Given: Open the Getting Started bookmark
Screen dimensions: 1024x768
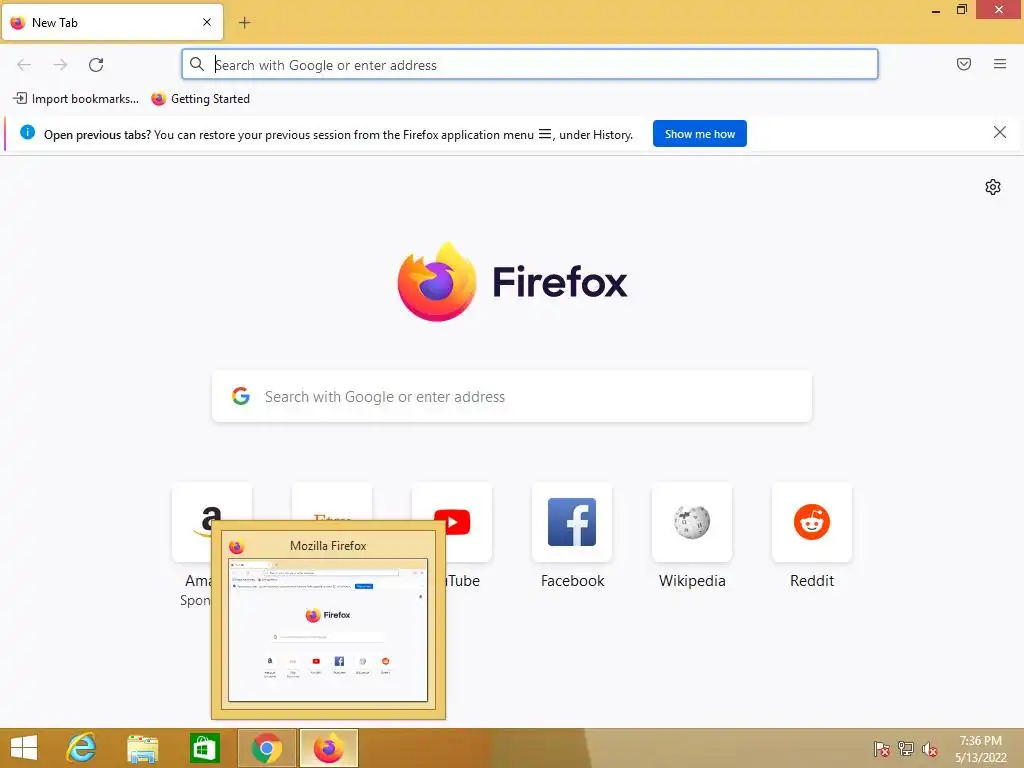Looking at the screenshot, I should click(x=200, y=99).
